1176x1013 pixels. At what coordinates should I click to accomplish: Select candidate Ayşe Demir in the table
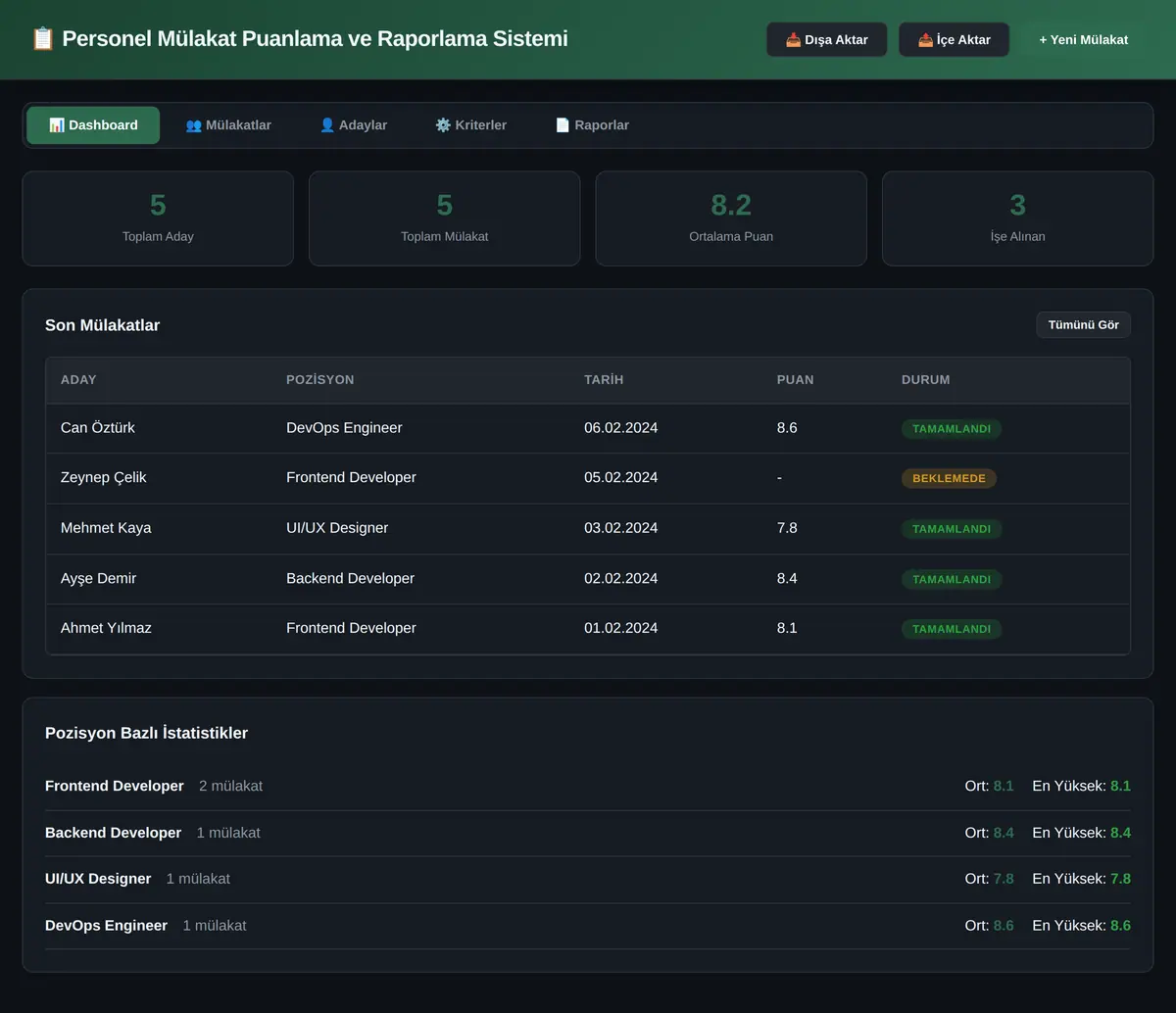98,578
